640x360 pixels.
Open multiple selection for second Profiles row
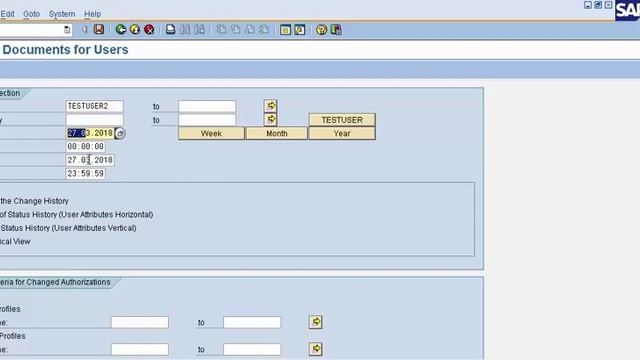click(x=316, y=349)
